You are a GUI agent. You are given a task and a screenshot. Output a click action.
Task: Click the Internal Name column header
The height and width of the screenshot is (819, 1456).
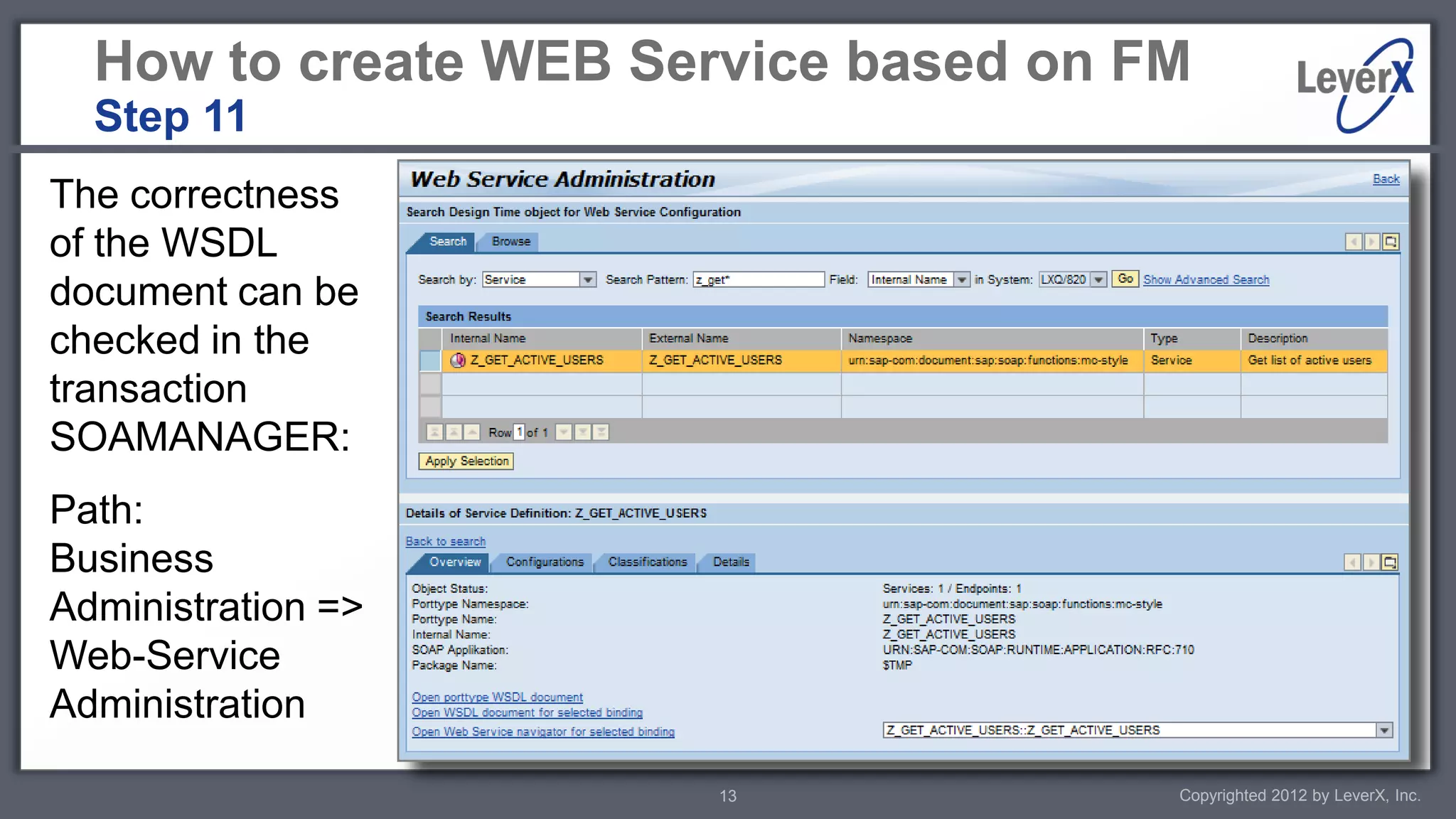(x=542, y=338)
